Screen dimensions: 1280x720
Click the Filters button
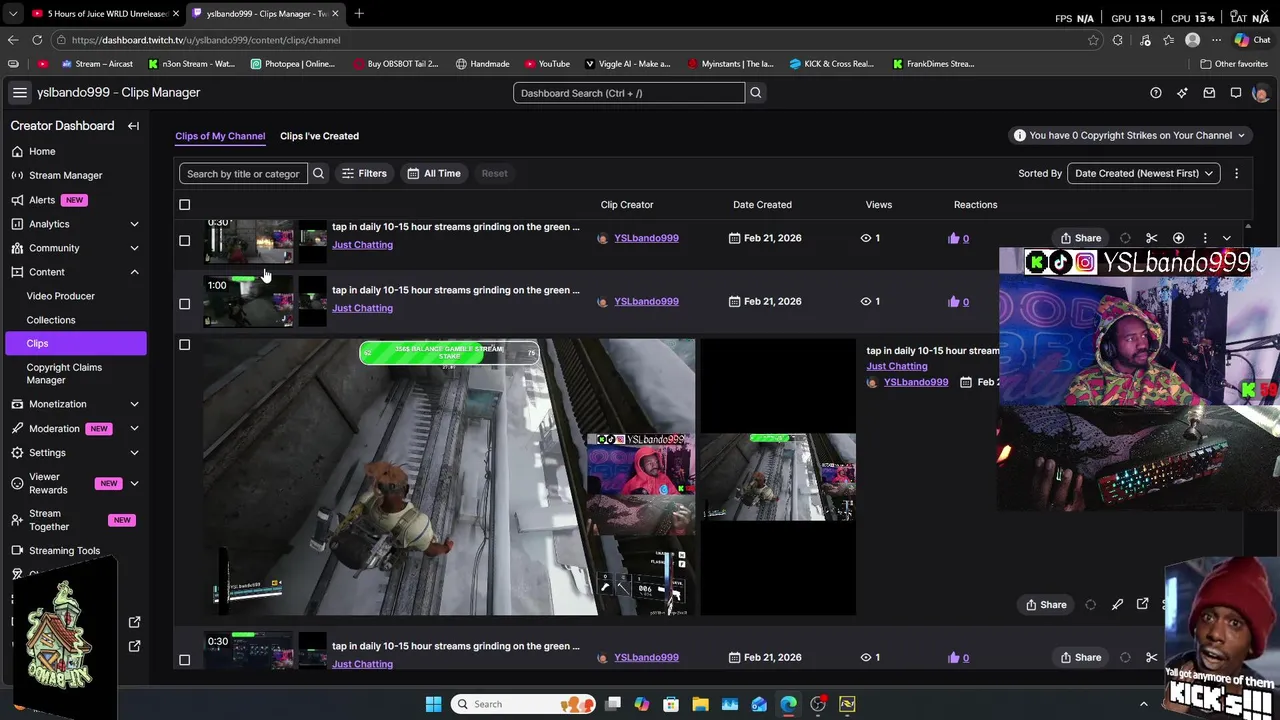(x=364, y=174)
